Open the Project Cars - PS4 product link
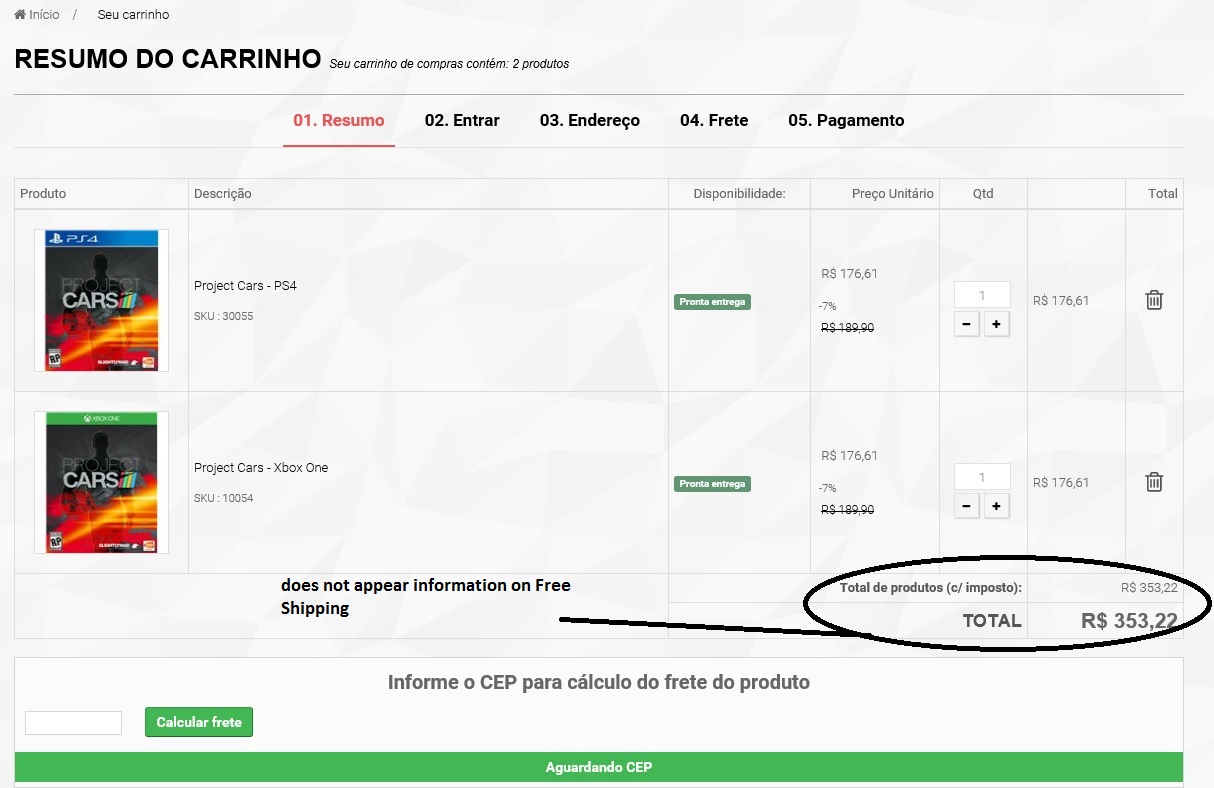Image resolution: width=1214 pixels, height=788 pixels. pyautogui.click(x=245, y=286)
